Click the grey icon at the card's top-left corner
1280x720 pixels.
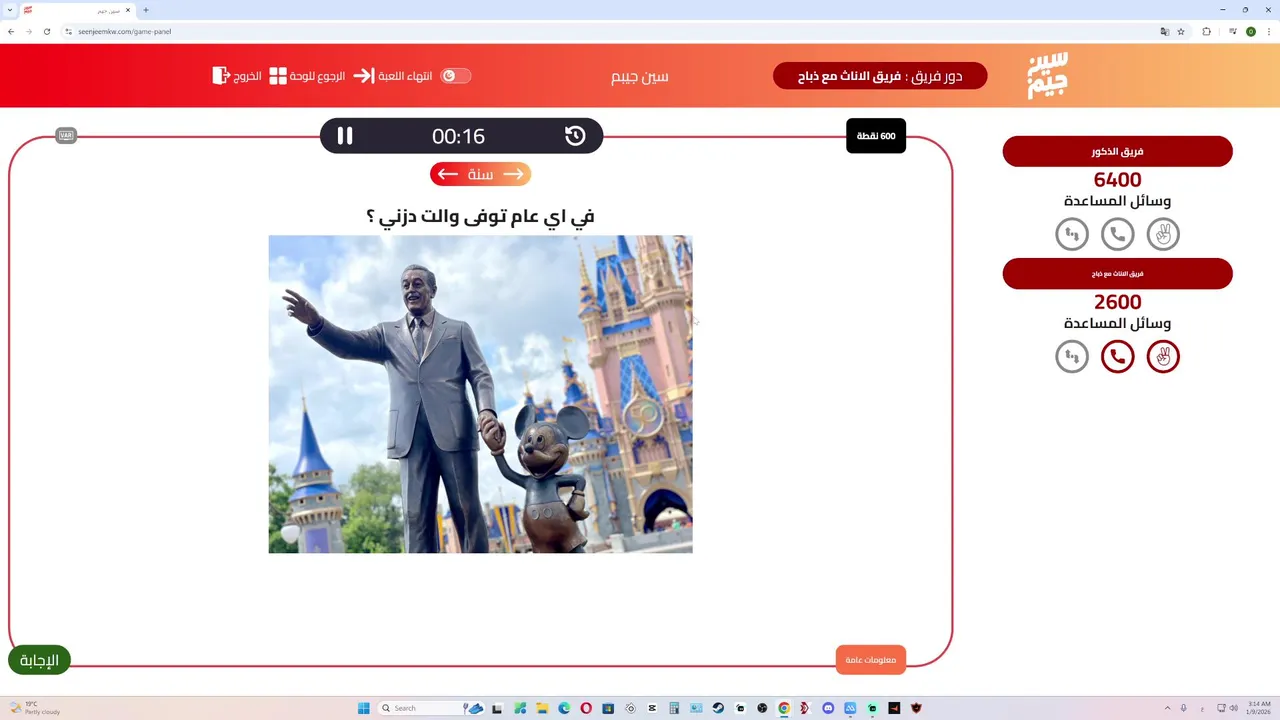tap(66, 135)
